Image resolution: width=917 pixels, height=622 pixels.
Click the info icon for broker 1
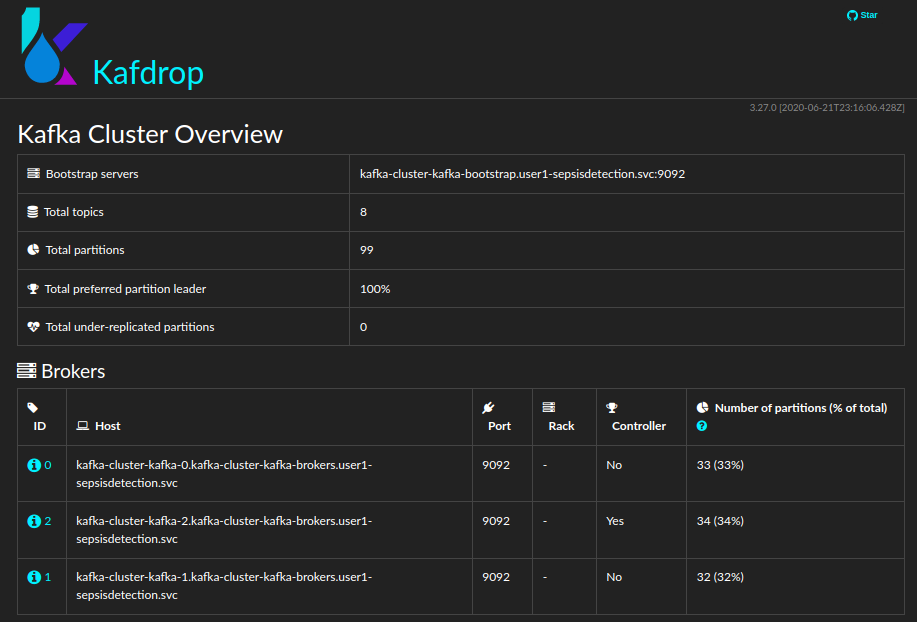34,577
